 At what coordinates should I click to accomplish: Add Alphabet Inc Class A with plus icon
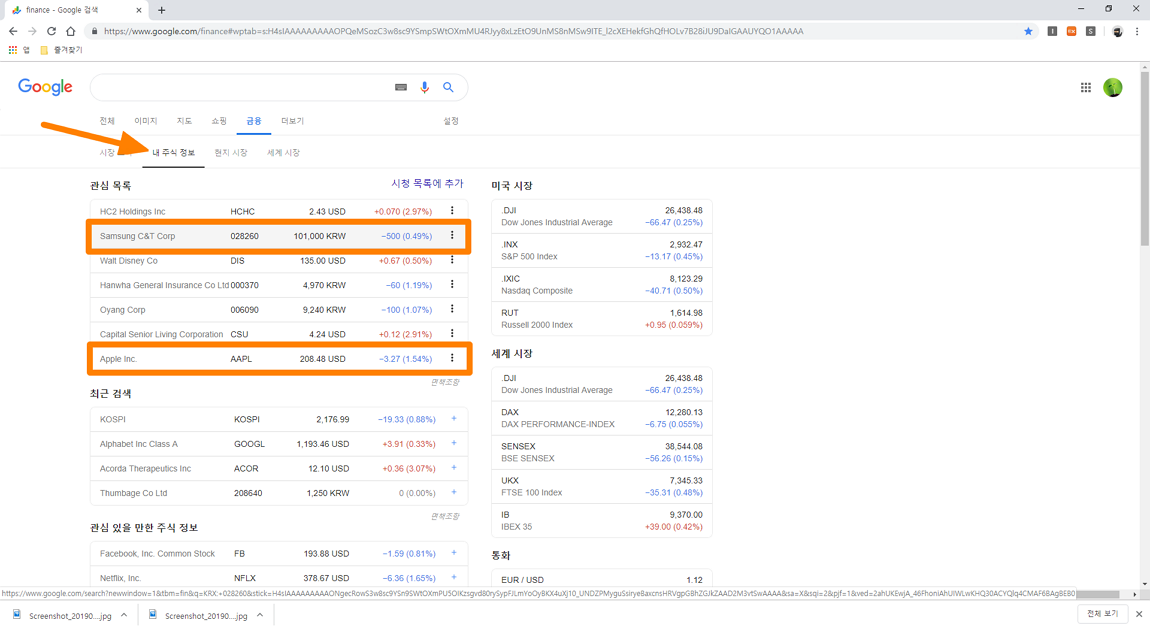point(454,444)
